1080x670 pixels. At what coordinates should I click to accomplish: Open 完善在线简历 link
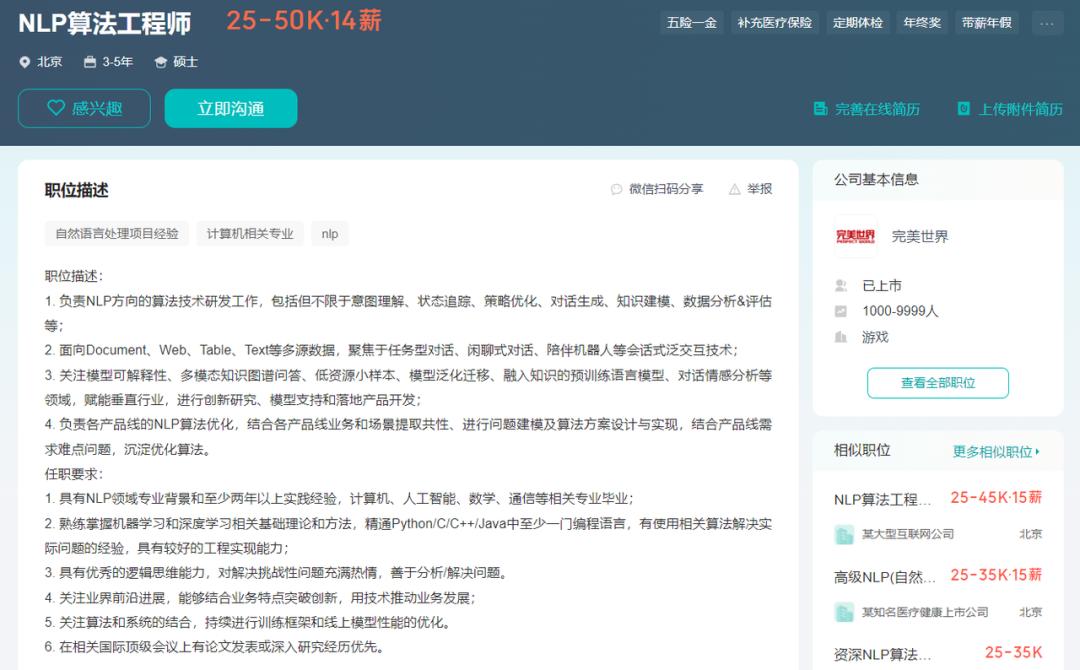pyautogui.click(x=867, y=109)
